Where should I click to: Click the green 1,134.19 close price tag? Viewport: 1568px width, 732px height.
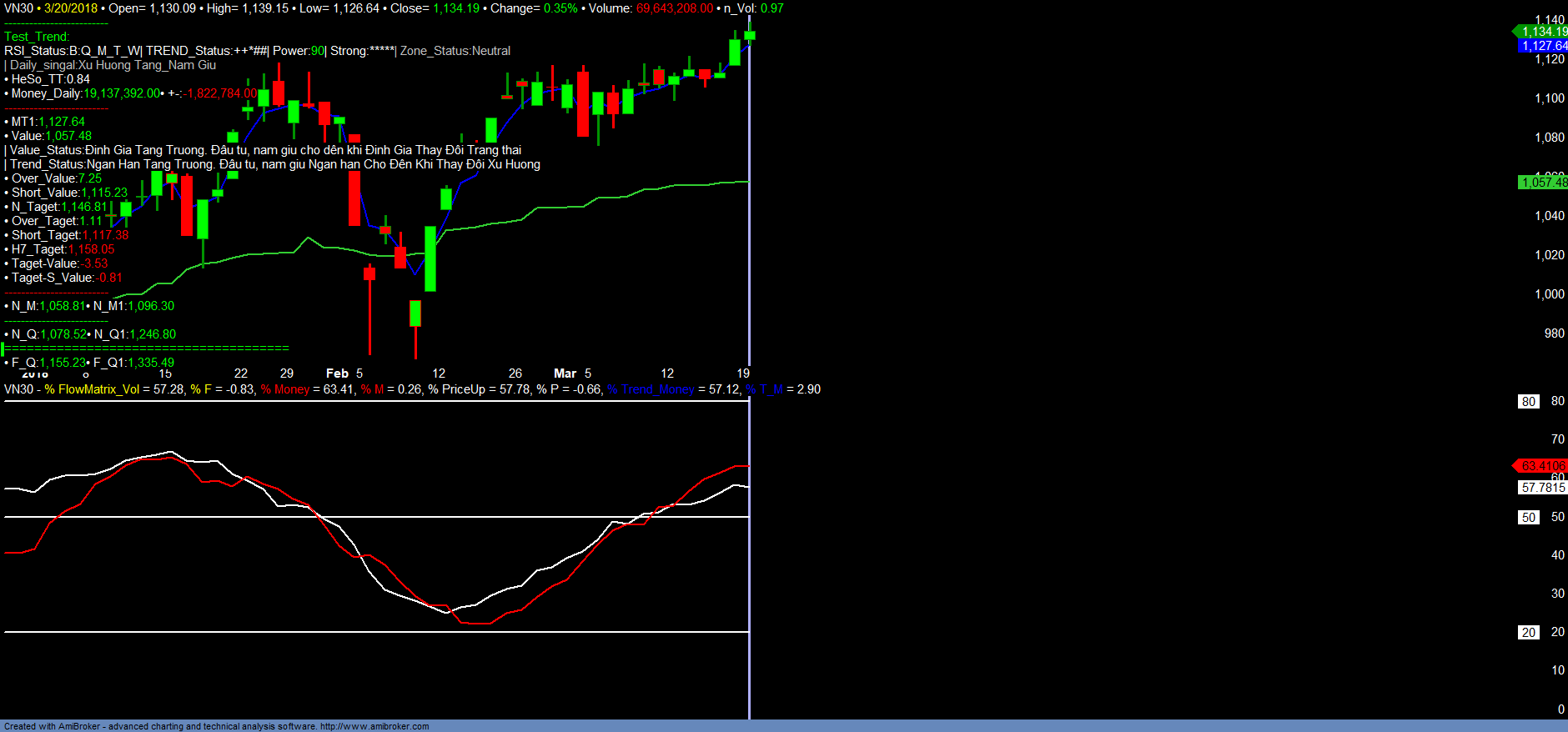(1543, 32)
